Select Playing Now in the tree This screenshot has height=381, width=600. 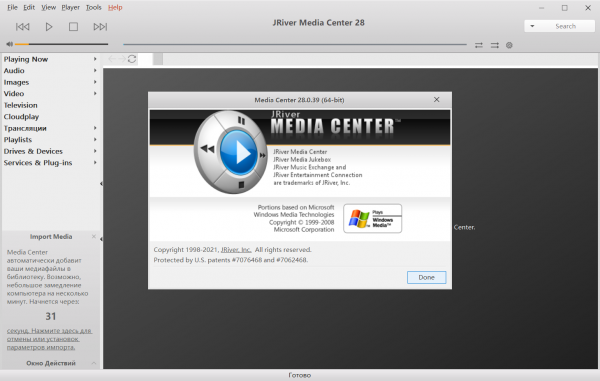[x=26, y=59]
